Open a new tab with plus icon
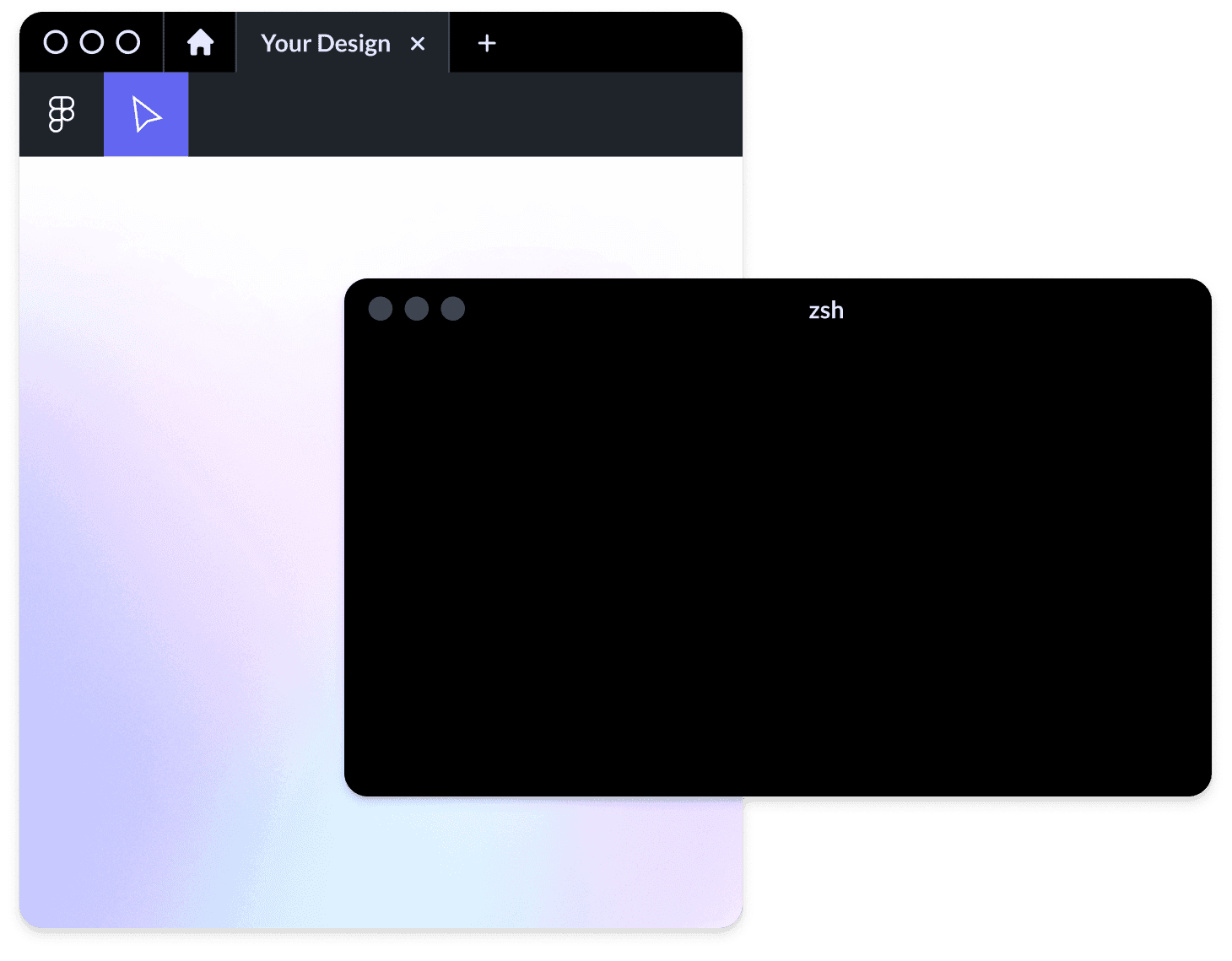The width and height of the screenshot is (1232, 961). [487, 43]
